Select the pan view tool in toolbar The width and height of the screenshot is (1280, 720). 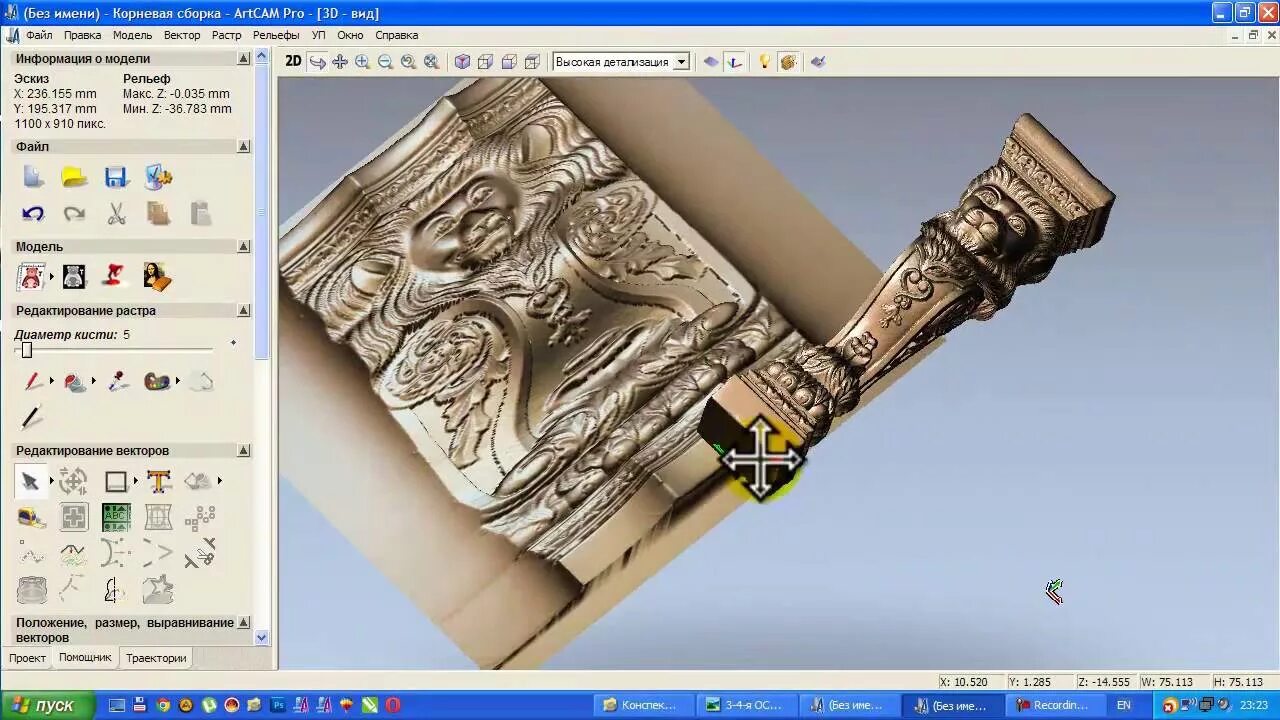pos(340,62)
